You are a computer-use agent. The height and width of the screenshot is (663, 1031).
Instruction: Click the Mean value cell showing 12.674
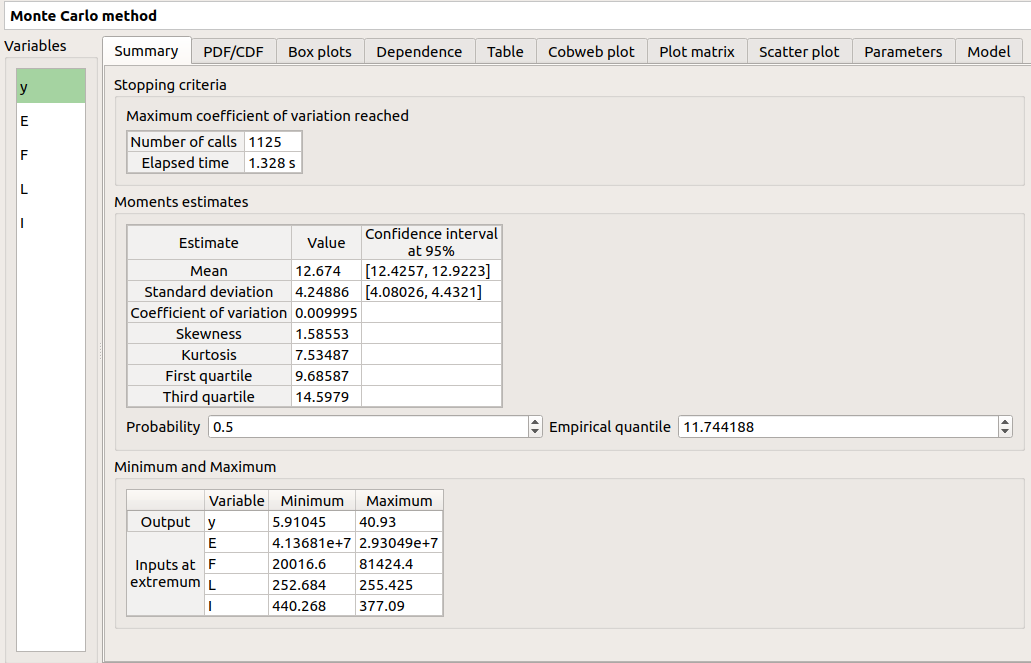pyautogui.click(x=324, y=270)
